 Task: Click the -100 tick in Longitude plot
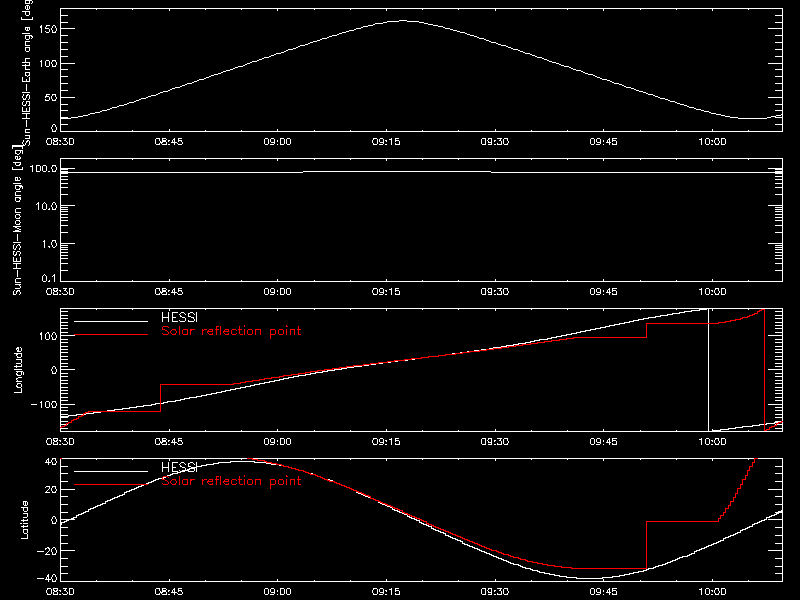tap(44, 404)
